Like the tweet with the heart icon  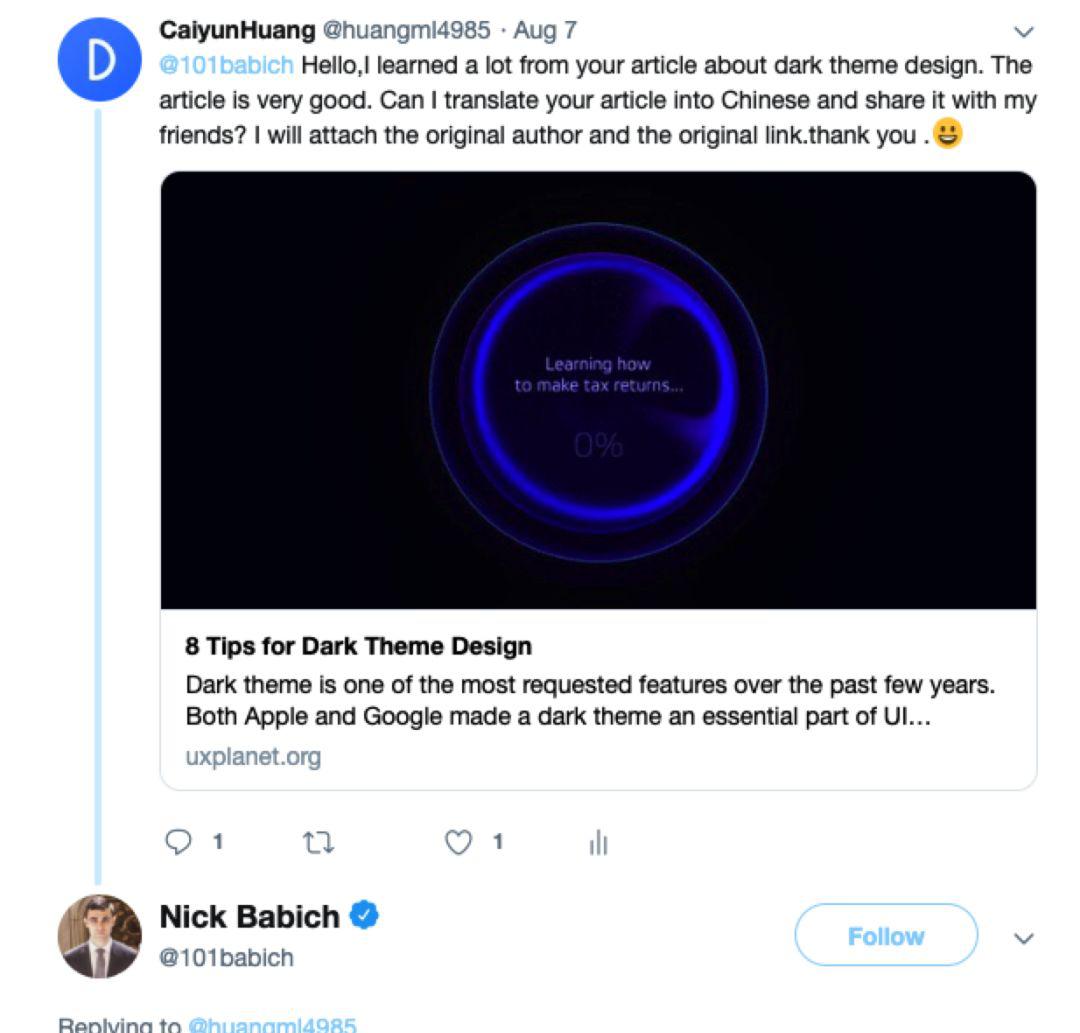click(x=458, y=842)
